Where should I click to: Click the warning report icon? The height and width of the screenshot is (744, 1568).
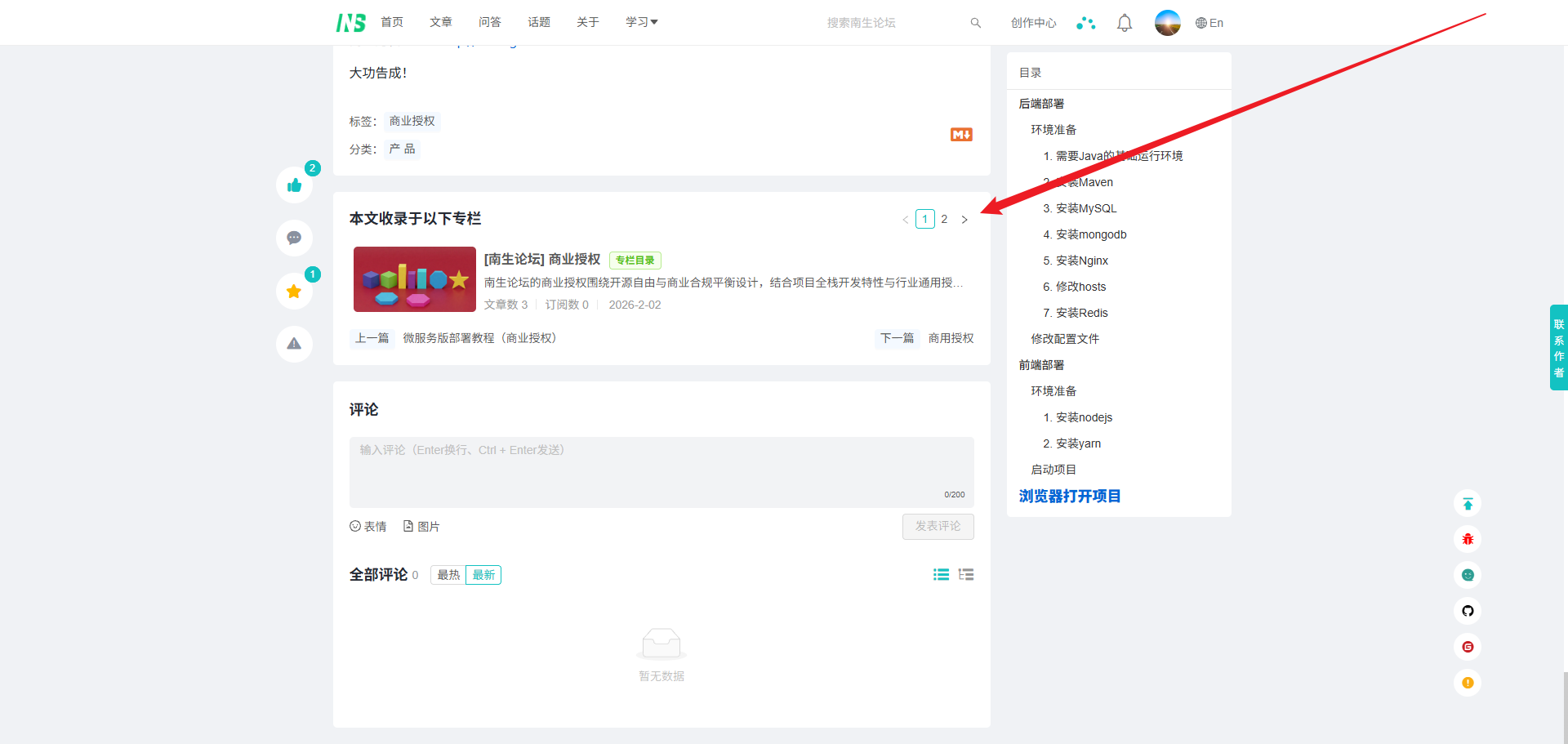(294, 344)
